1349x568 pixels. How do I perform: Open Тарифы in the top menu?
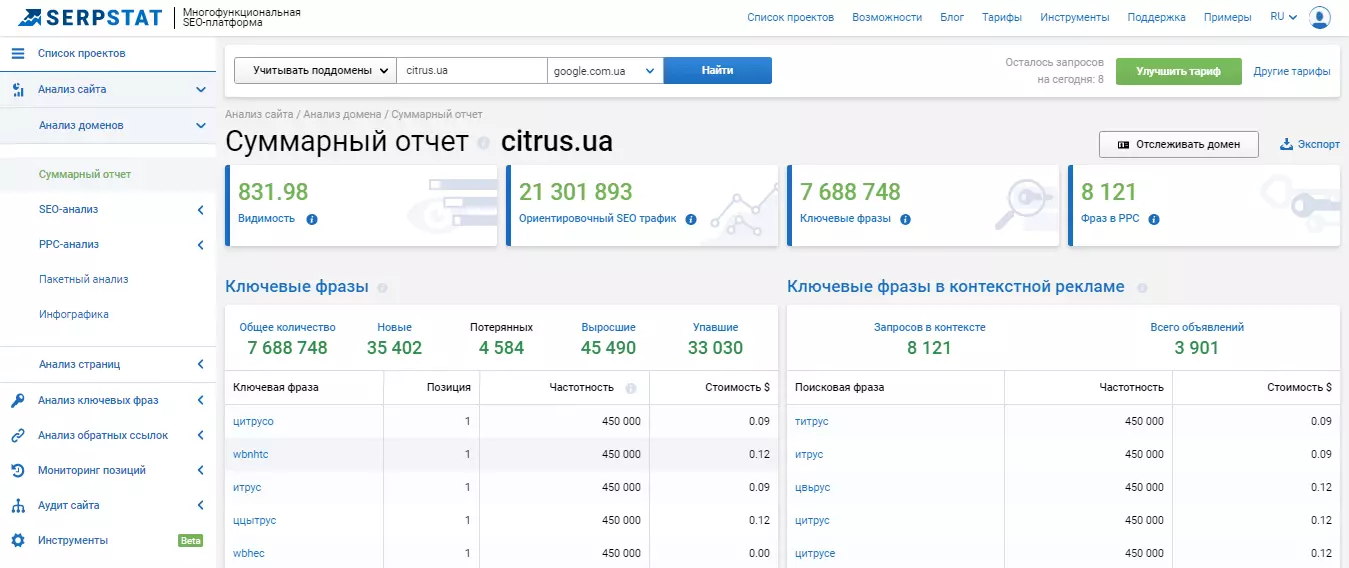[1002, 17]
